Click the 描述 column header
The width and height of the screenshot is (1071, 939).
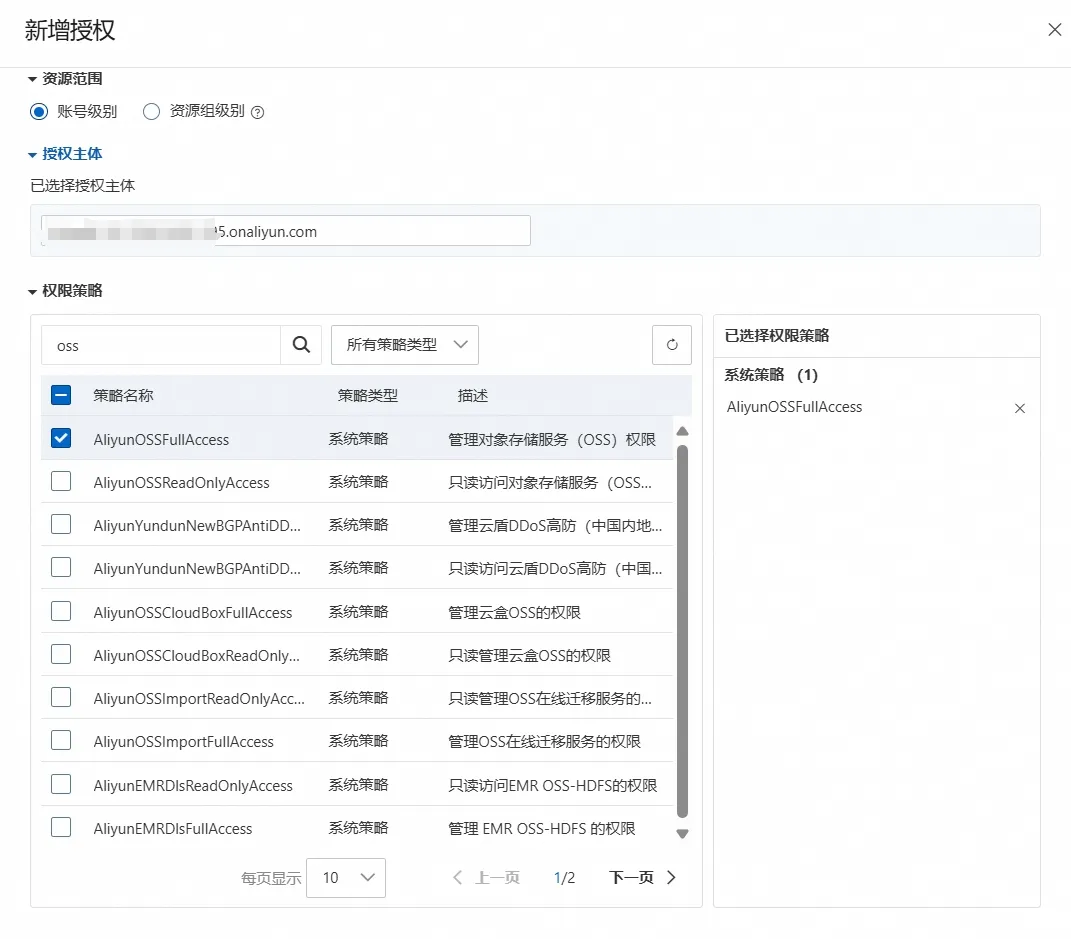(x=473, y=395)
